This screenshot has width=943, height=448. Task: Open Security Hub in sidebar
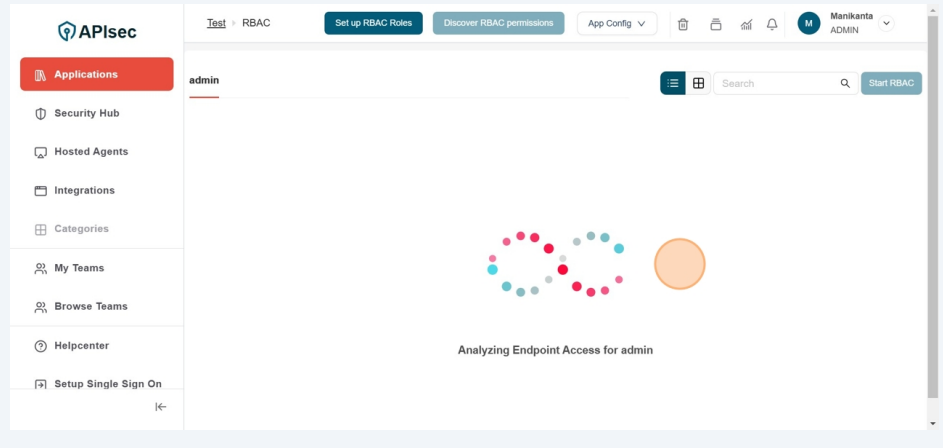pos(86,113)
